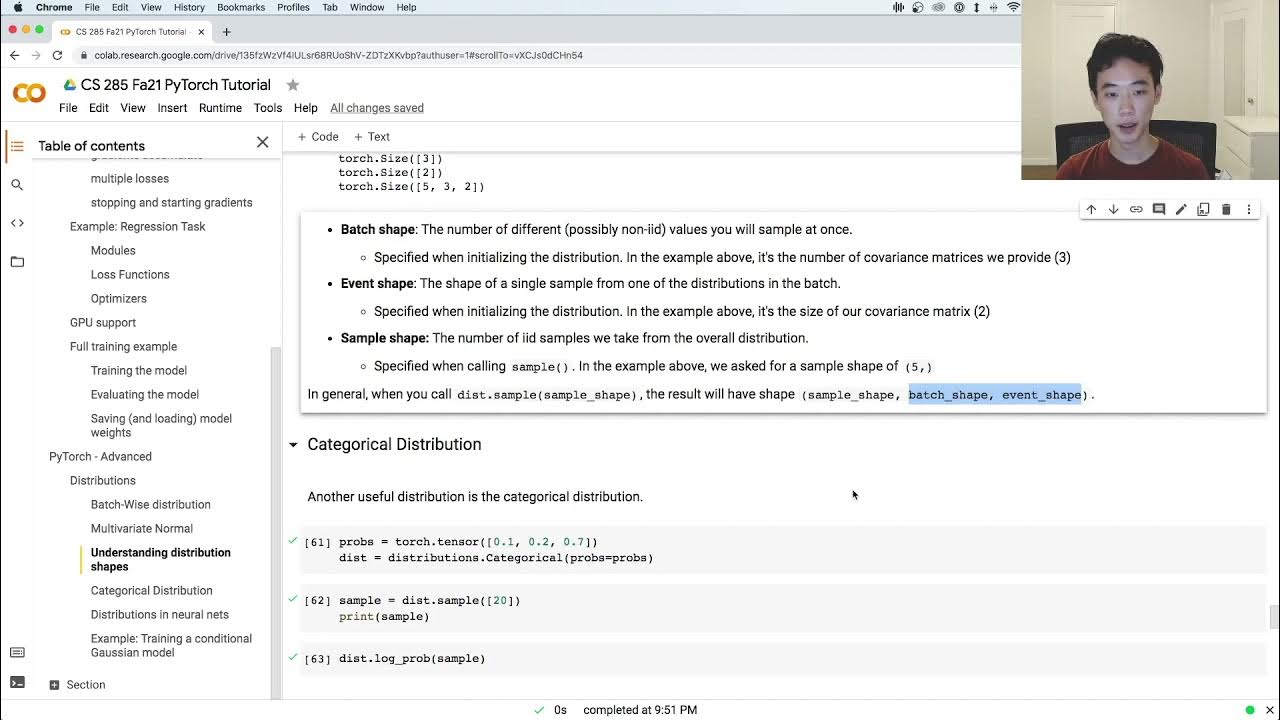Move the cell up with arrow icon
This screenshot has height=720, width=1280.
pos(1091,210)
